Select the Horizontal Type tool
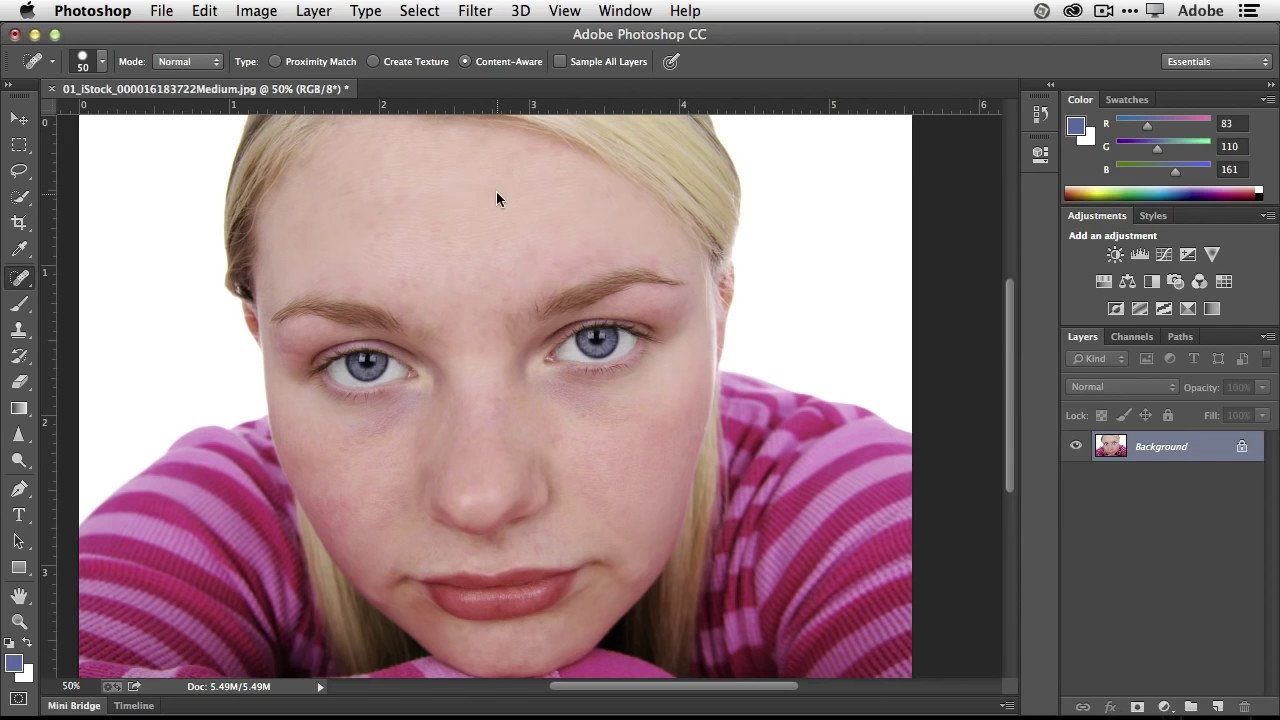Viewport: 1280px width, 720px height. pos(19,515)
